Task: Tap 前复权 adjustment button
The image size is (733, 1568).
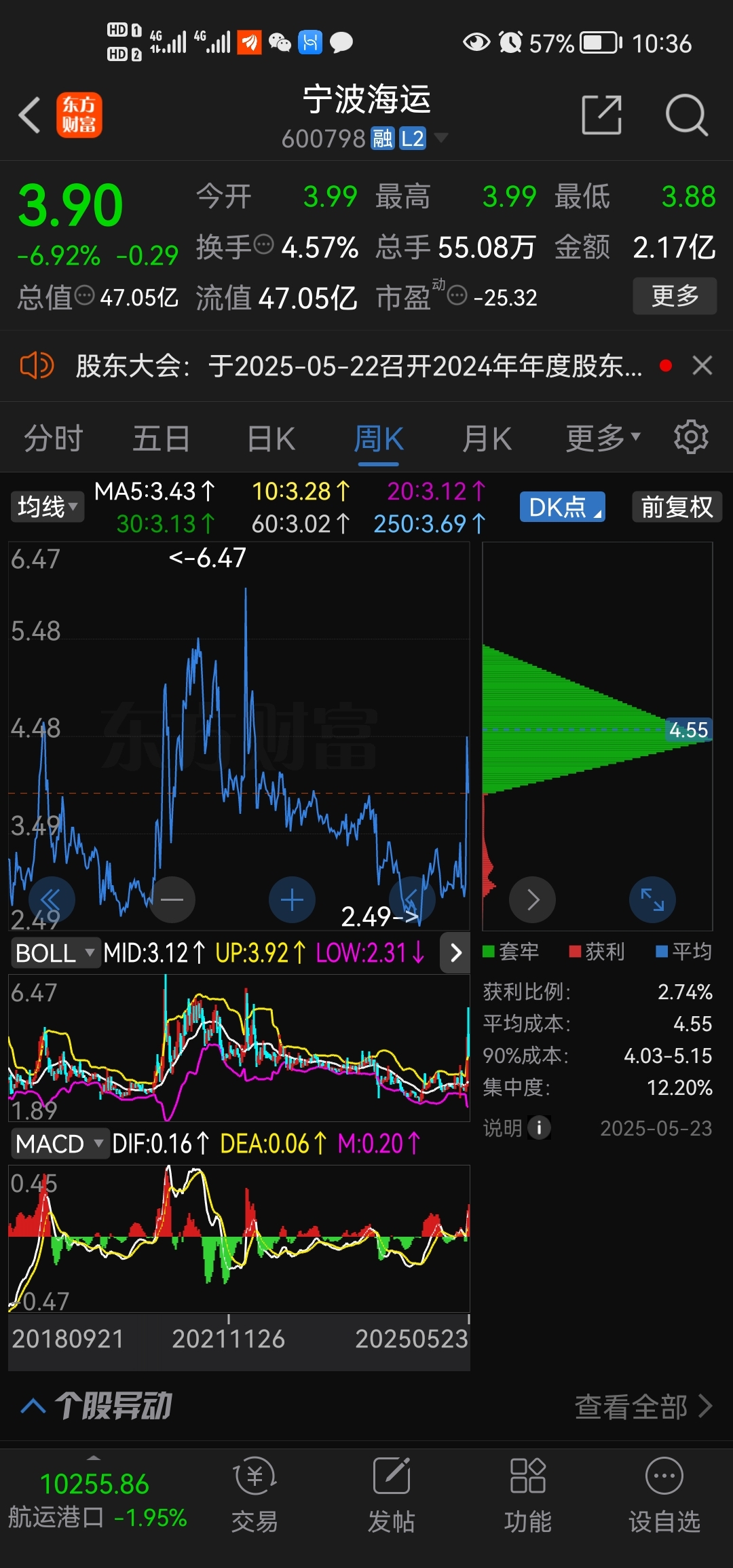Action: pos(677,507)
